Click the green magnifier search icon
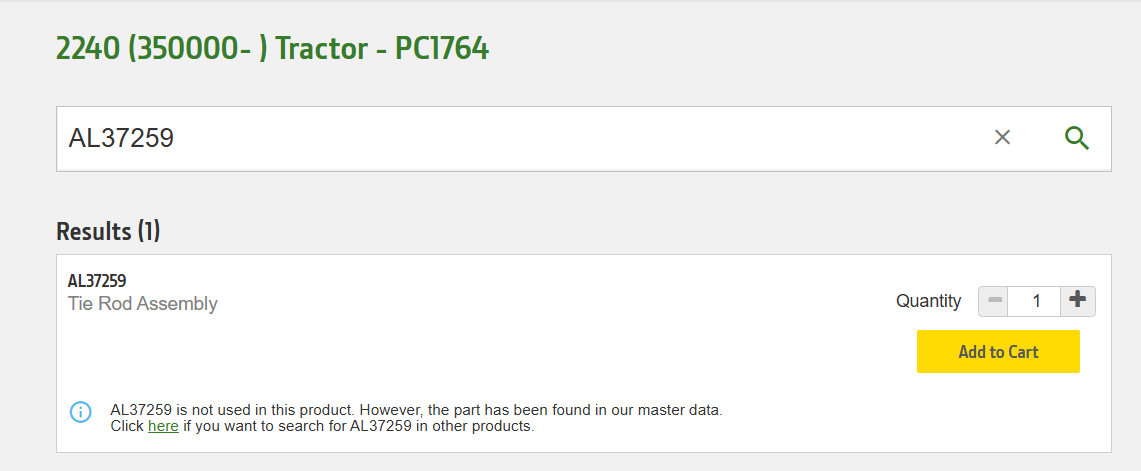The height and width of the screenshot is (471, 1141). point(1076,138)
